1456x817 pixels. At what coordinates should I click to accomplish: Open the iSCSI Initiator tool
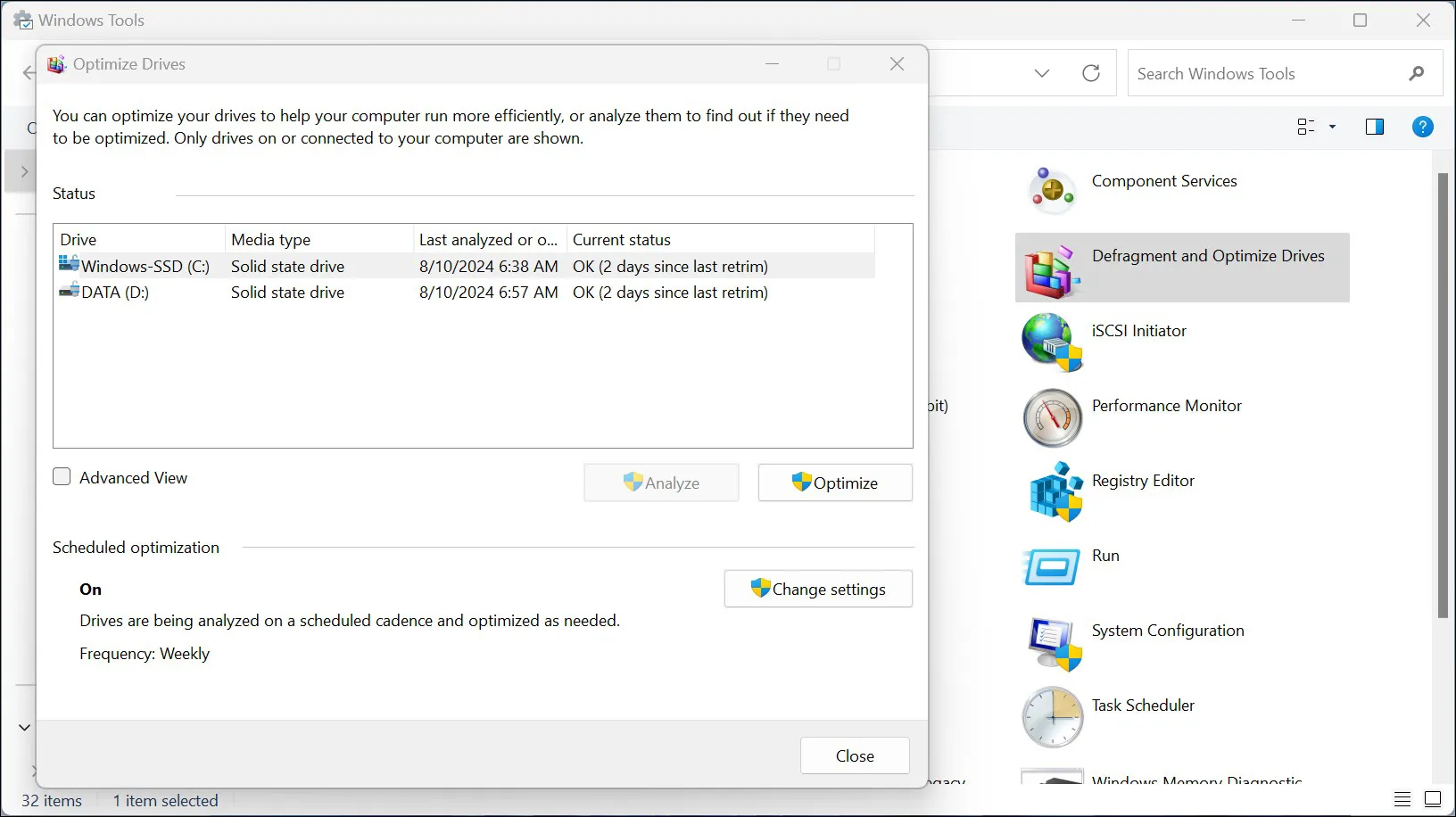[x=1139, y=331]
